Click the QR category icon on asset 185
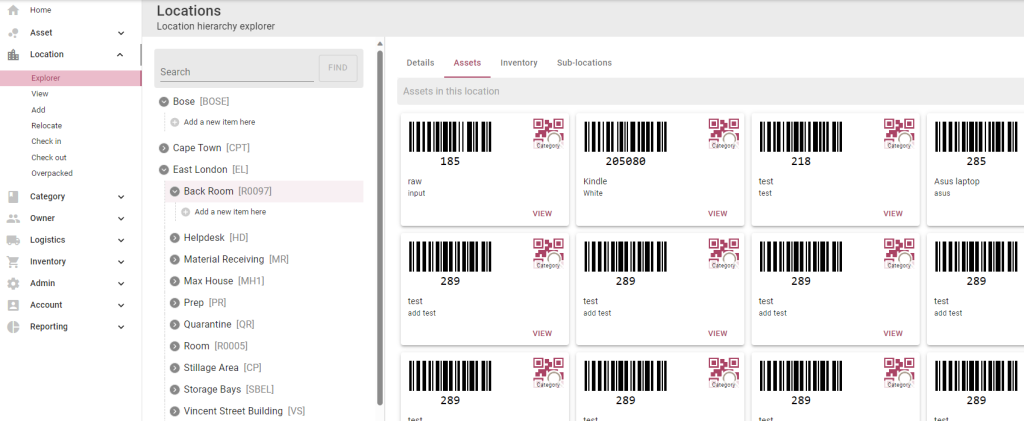 pyautogui.click(x=549, y=134)
